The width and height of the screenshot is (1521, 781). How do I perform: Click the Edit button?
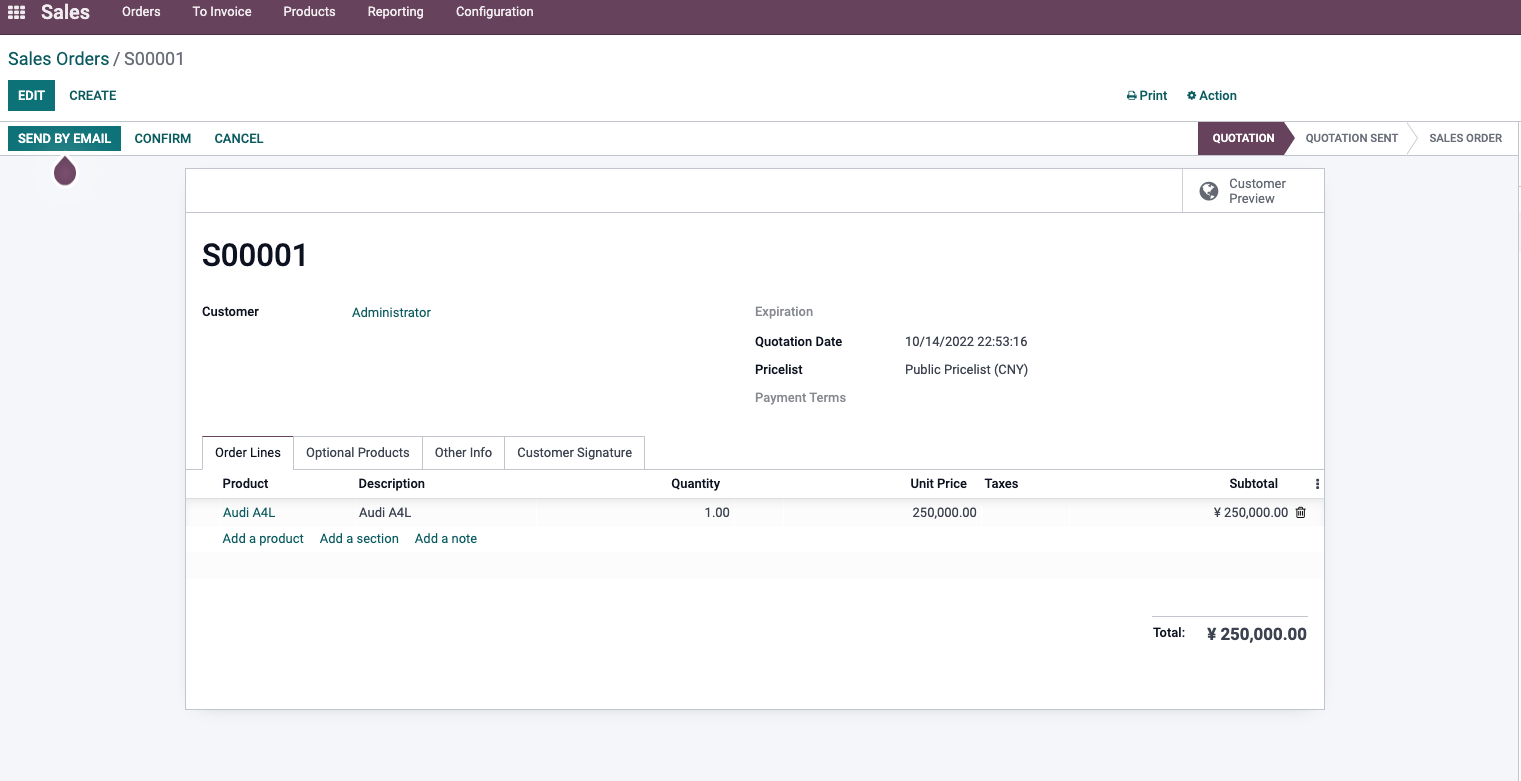point(31,96)
